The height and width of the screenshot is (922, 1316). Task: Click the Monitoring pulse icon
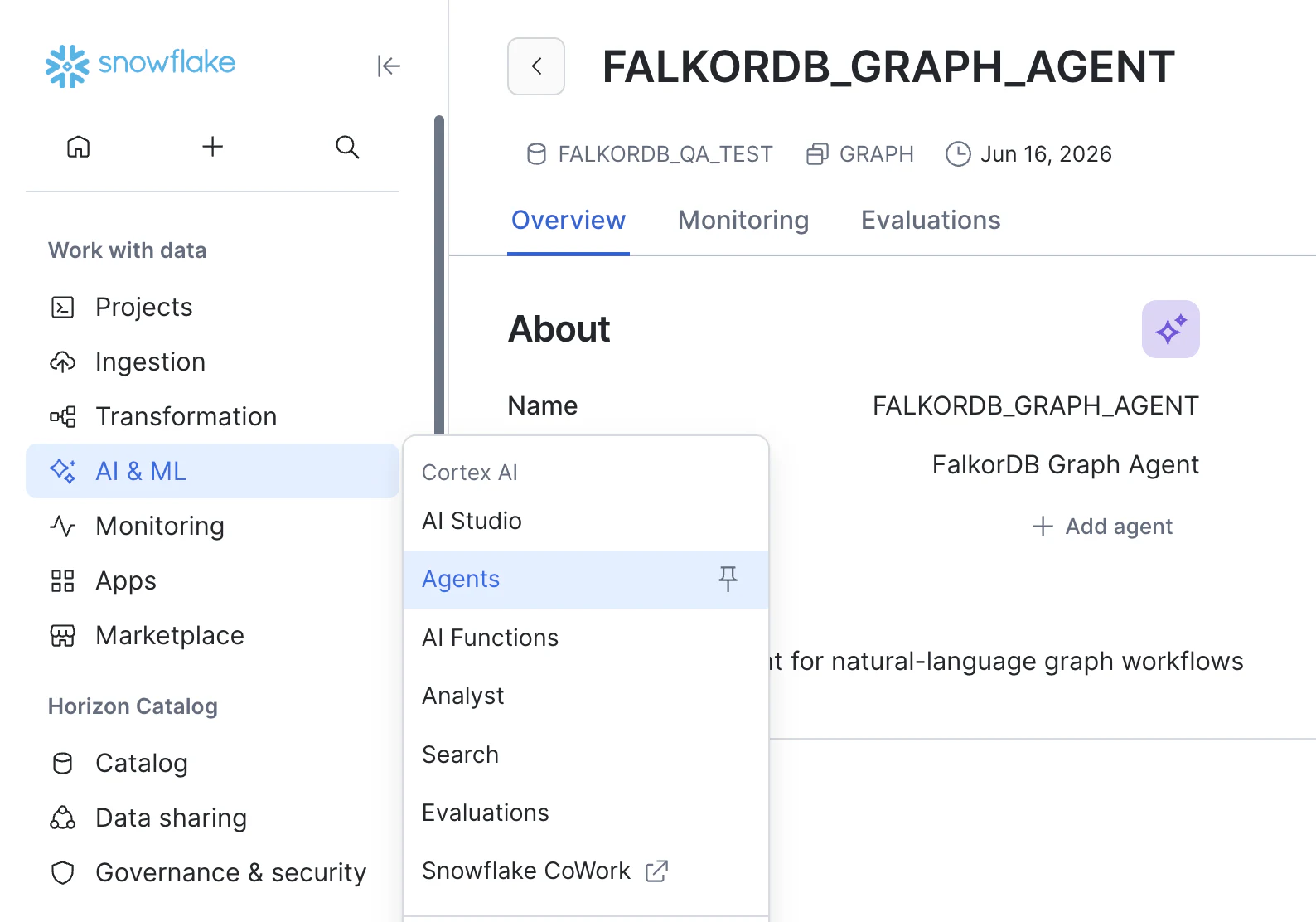click(63, 527)
